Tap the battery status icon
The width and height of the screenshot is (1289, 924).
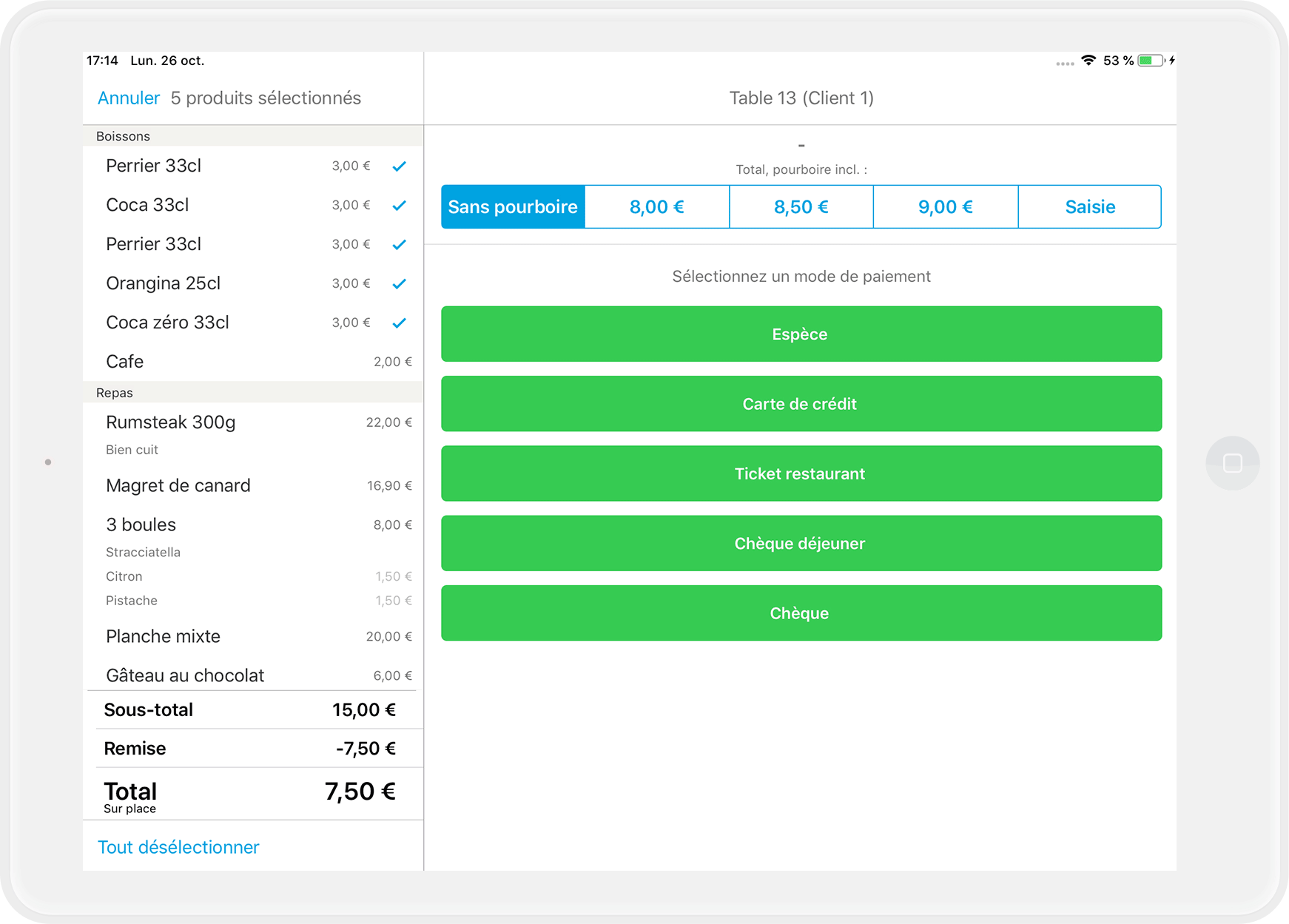pyautogui.click(x=1151, y=61)
